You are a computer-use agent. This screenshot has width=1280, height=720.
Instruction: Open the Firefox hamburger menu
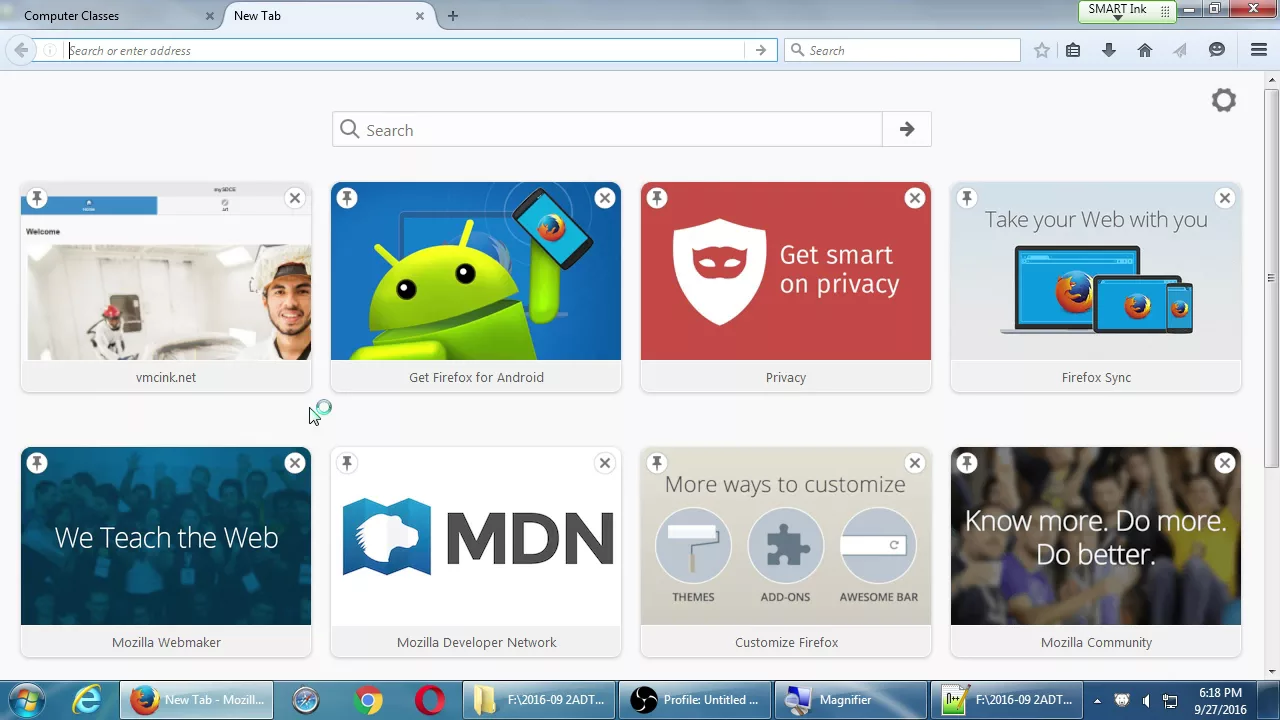1259,50
